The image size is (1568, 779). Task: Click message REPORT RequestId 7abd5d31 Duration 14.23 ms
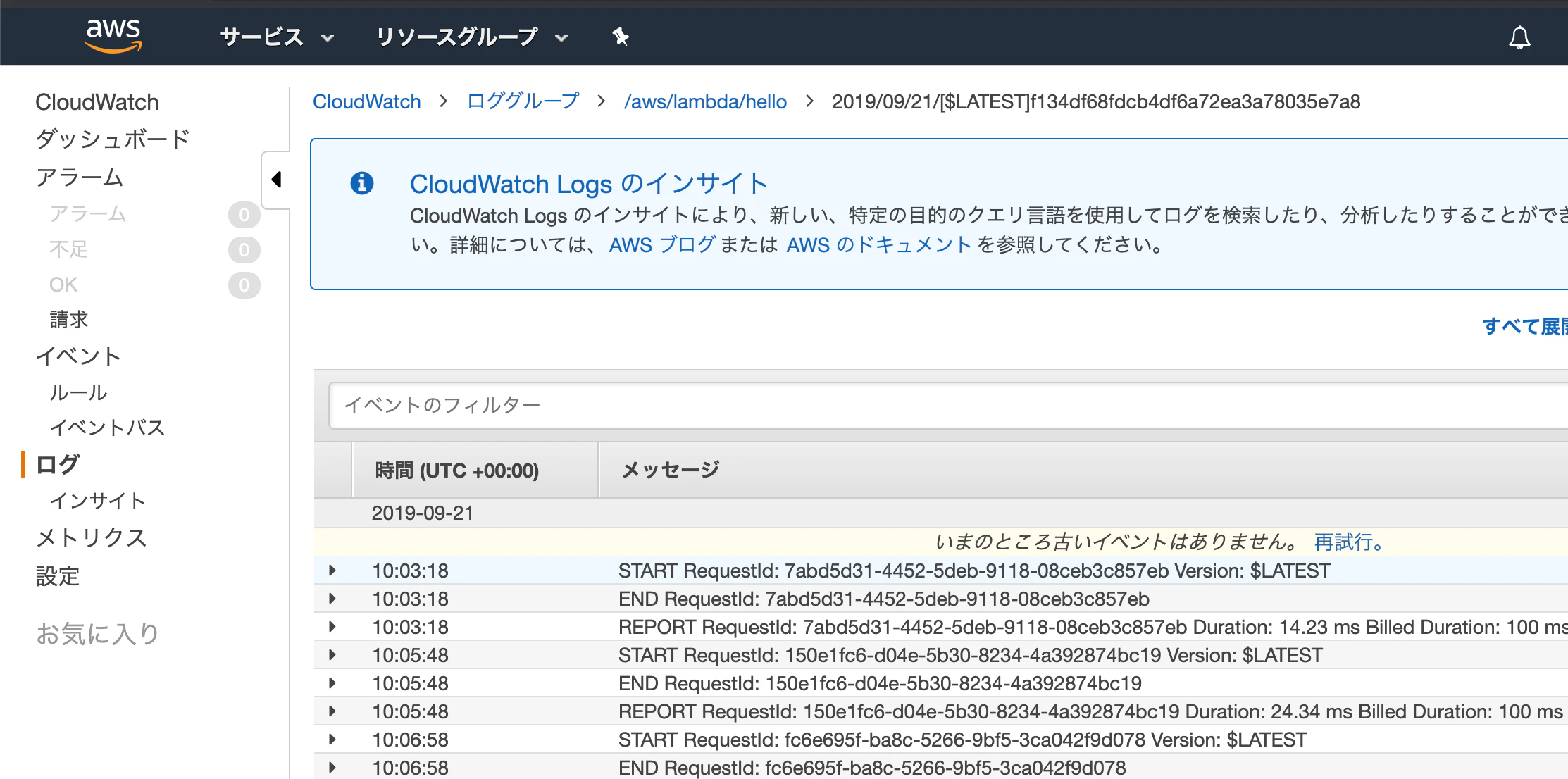coord(1093,627)
